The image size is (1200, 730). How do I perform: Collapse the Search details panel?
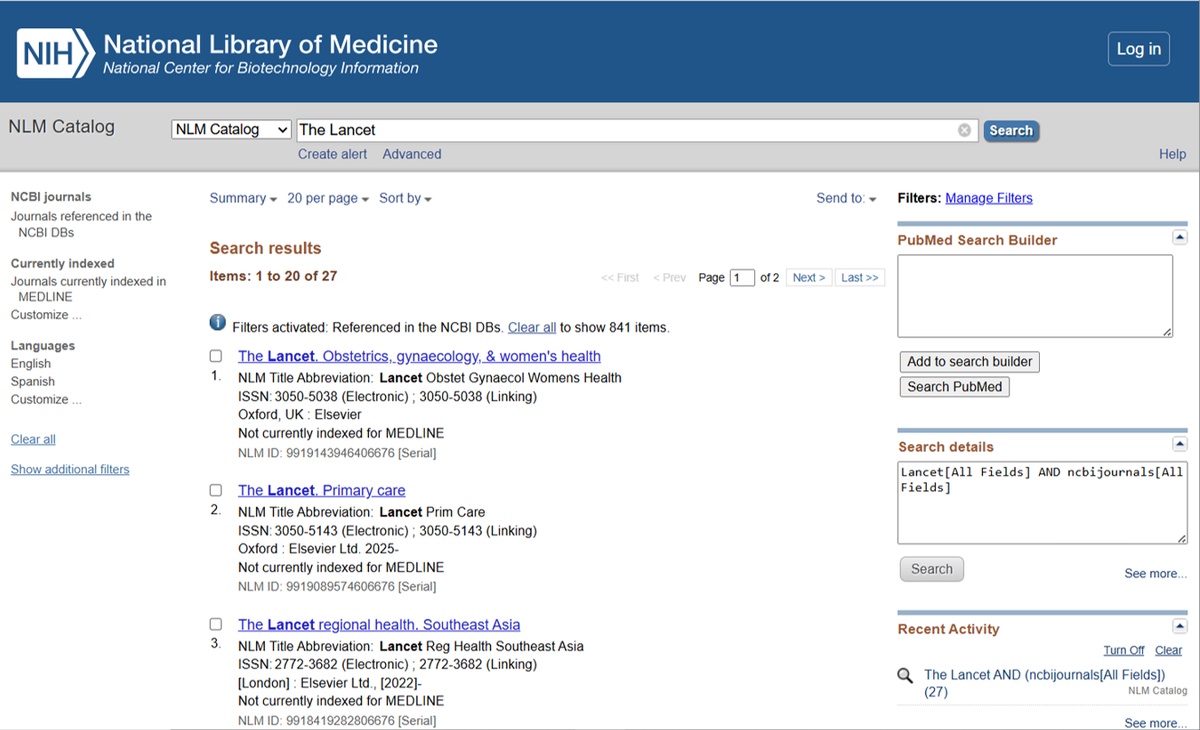(x=1179, y=443)
